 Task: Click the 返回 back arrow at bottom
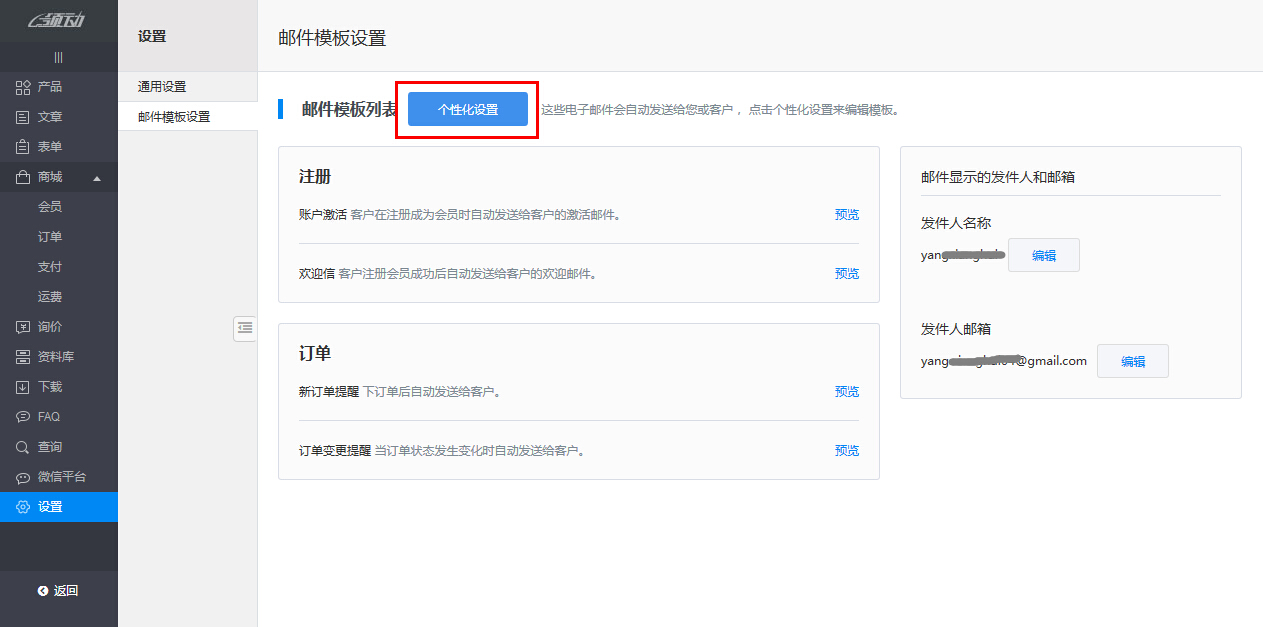coord(58,590)
